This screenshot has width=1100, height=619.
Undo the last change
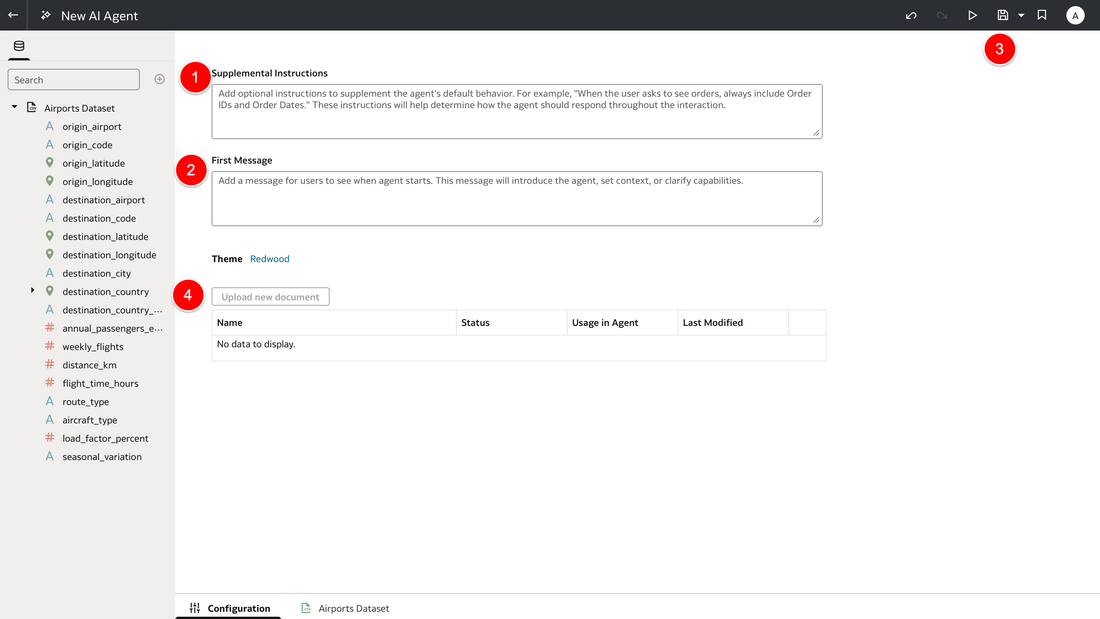(911, 15)
